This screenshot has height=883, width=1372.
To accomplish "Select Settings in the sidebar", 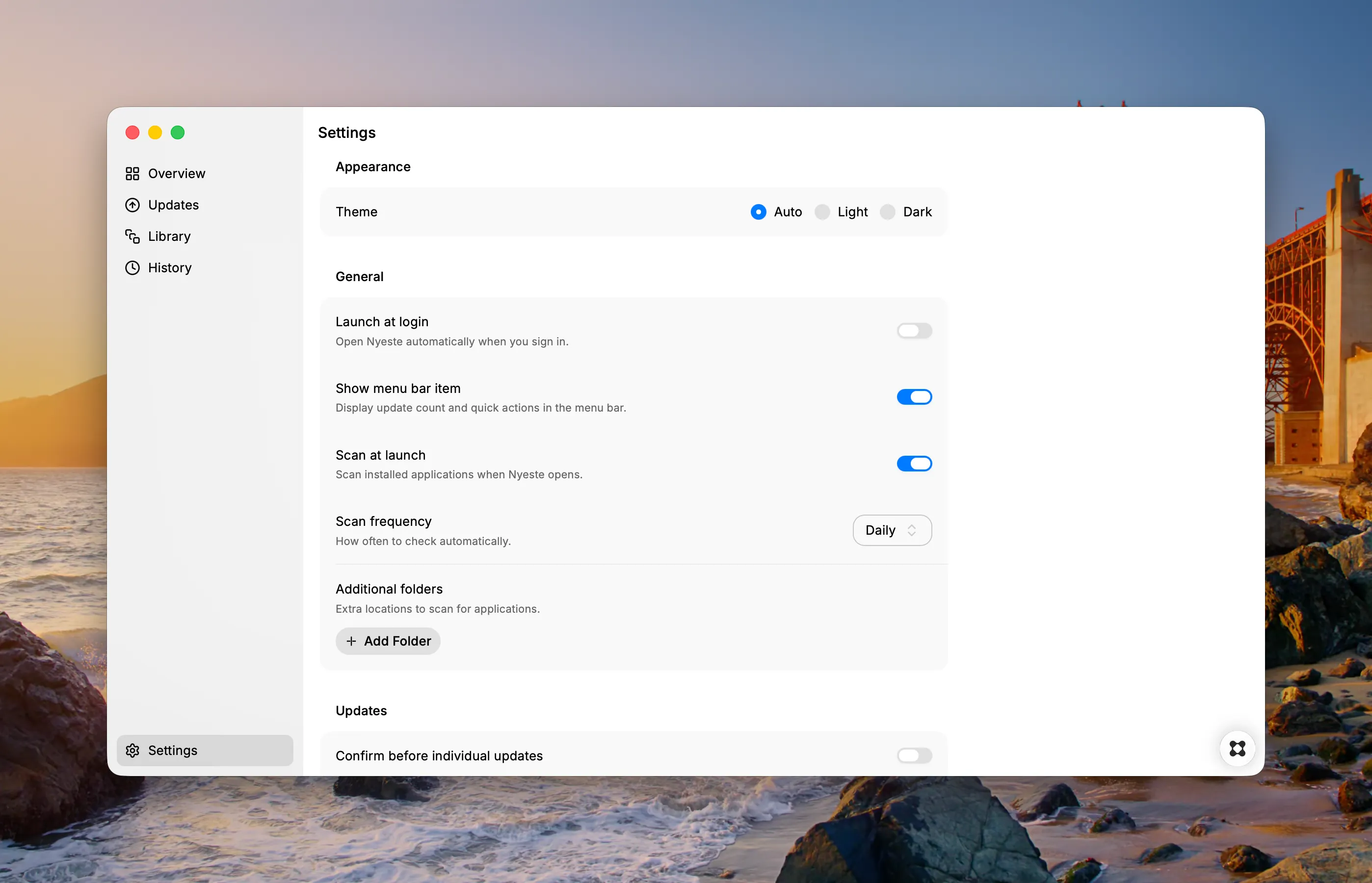I will [205, 751].
